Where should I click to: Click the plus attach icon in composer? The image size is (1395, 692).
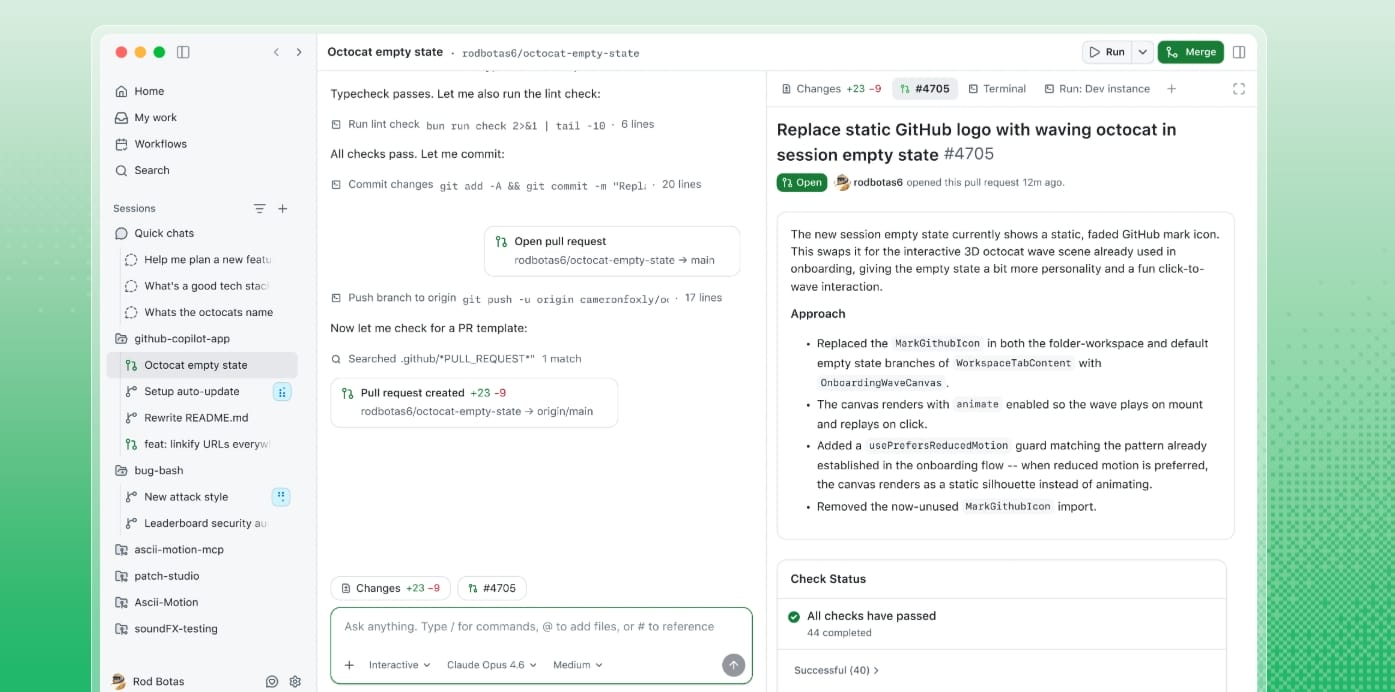[x=349, y=665]
